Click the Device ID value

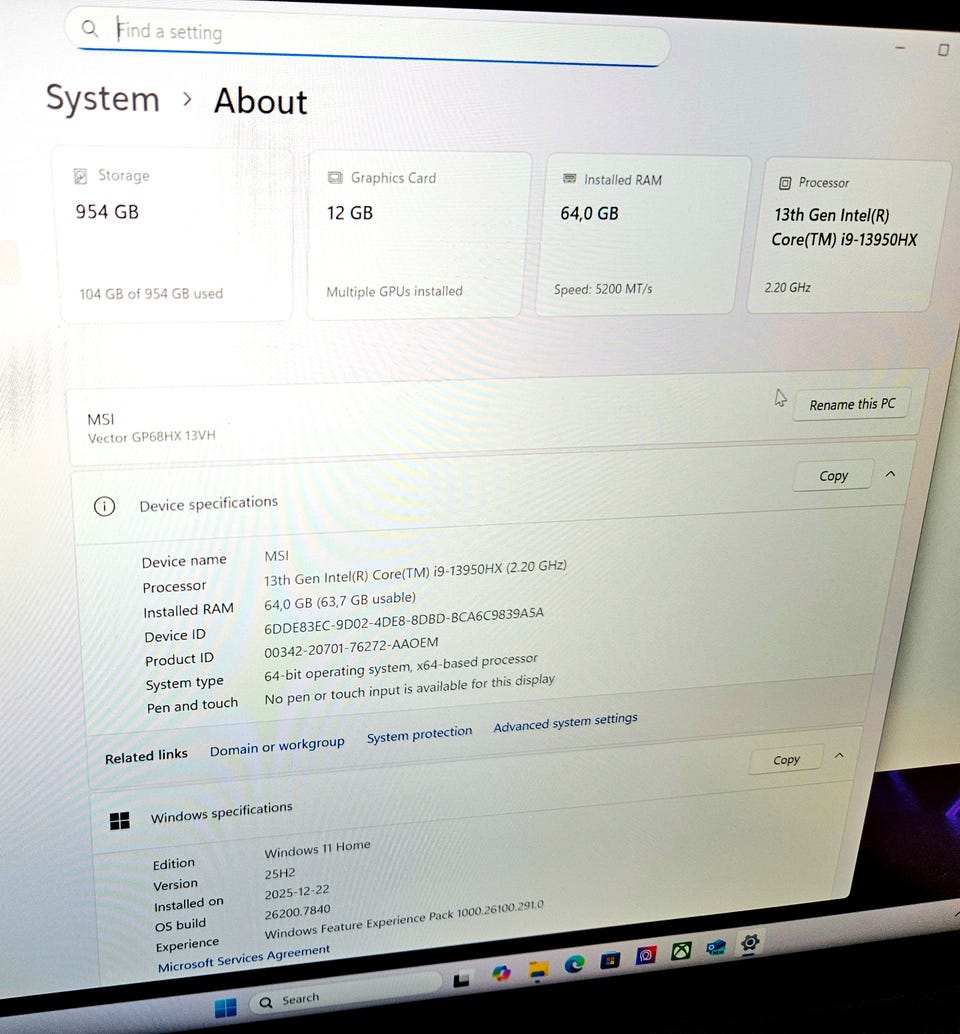click(x=404, y=621)
